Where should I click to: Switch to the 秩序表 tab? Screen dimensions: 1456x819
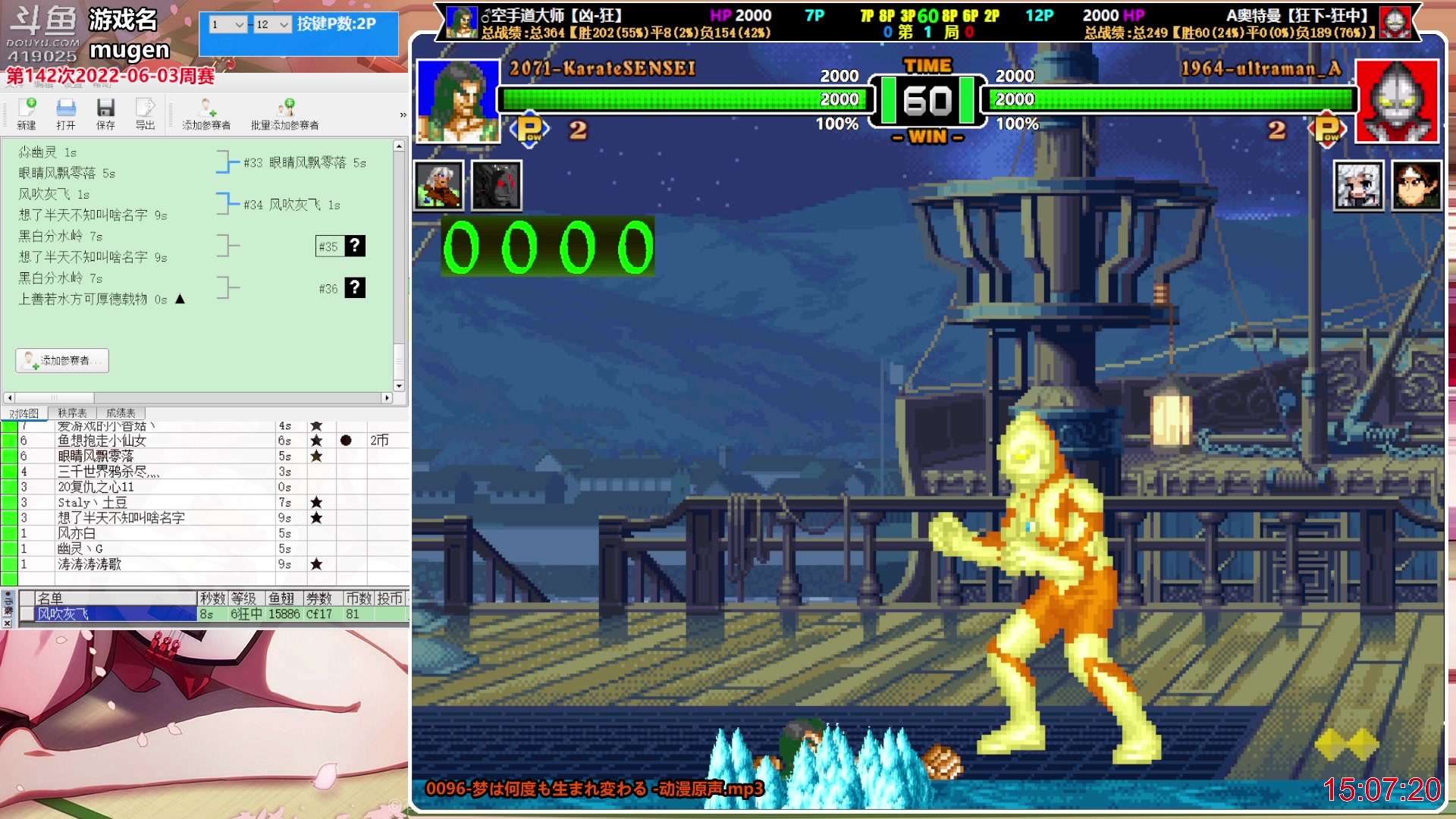click(73, 413)
